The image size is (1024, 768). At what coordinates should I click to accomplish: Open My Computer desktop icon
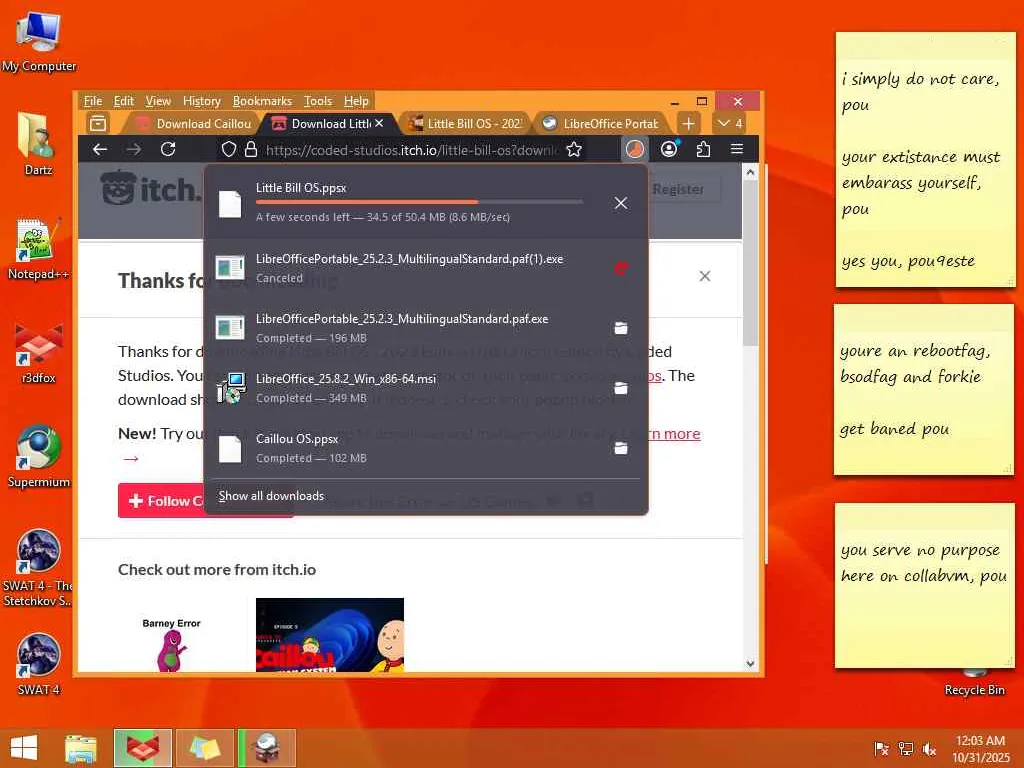(x=39, y=40)
